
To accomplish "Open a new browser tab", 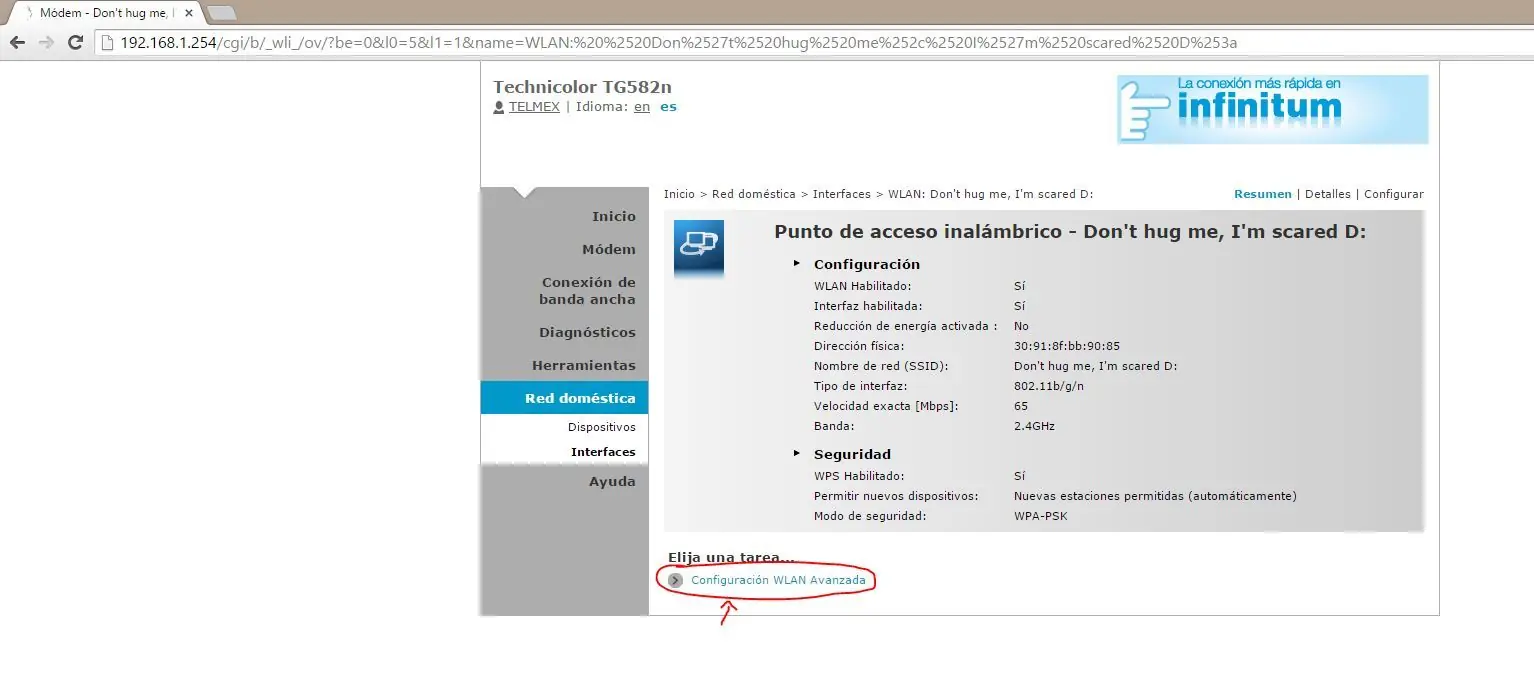I will click(221, 13).
